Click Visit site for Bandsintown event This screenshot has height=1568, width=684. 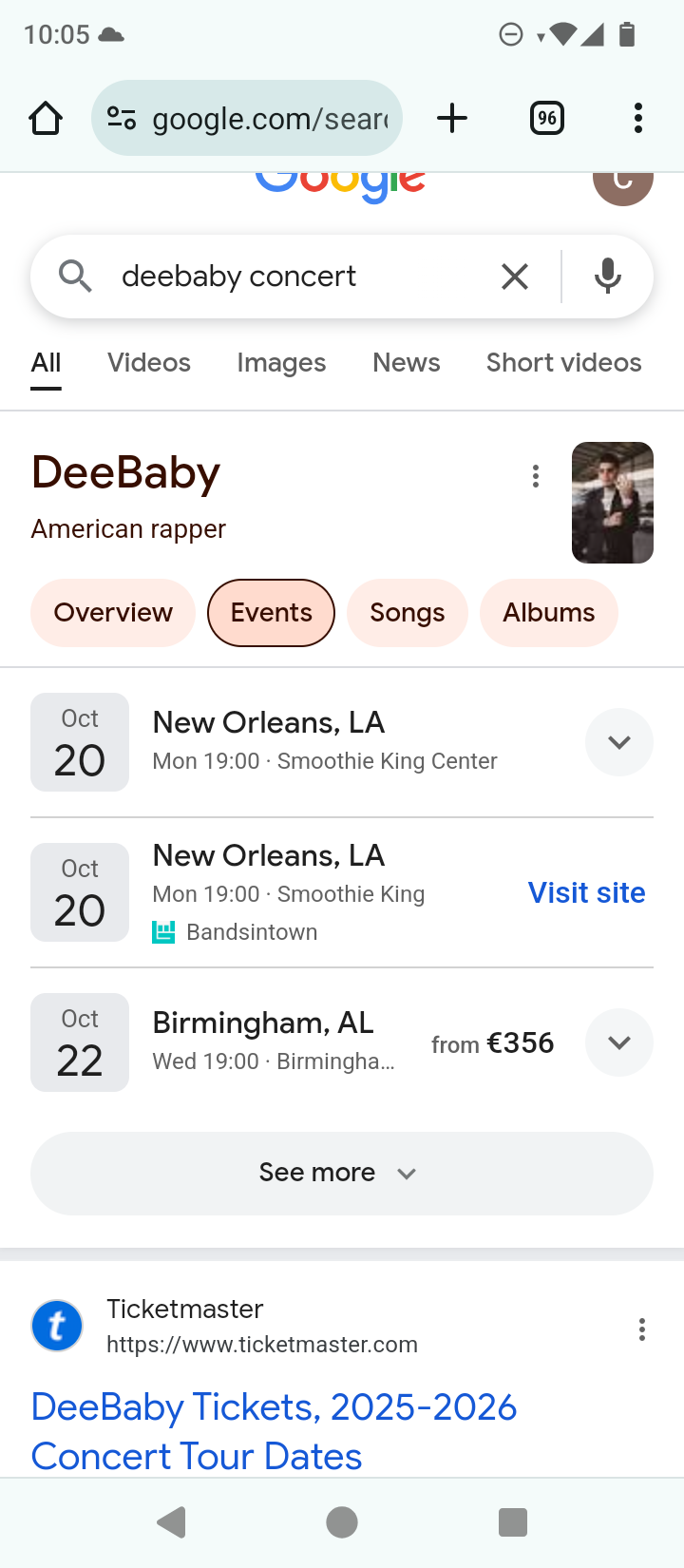[586, 892]
